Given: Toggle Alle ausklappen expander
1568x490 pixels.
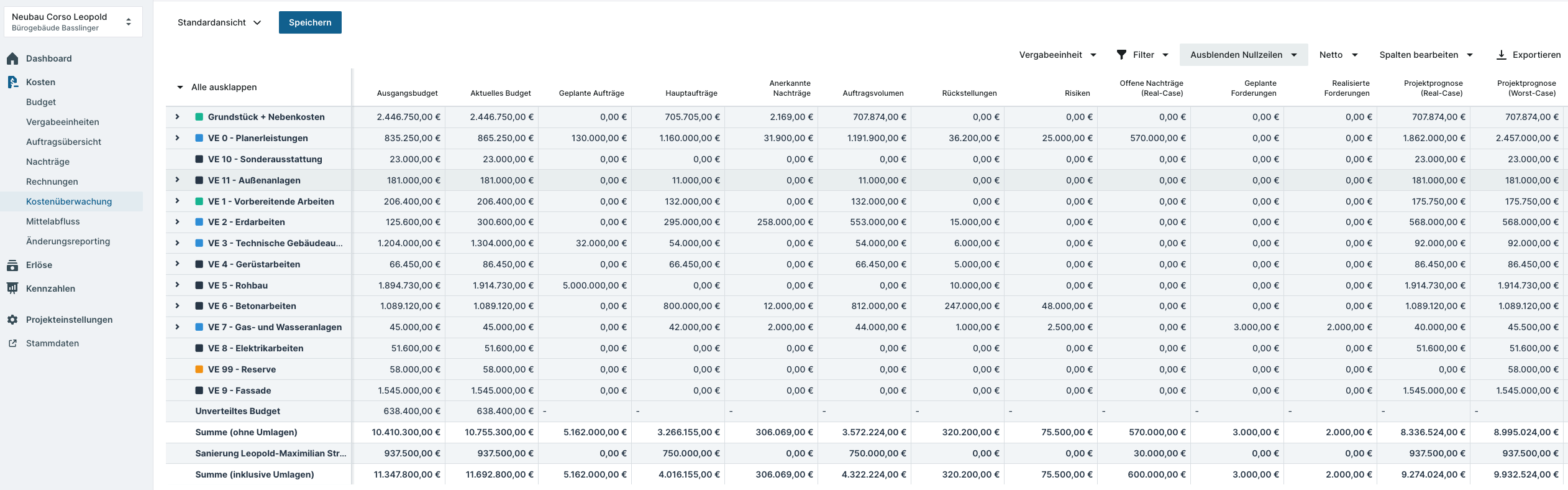Looking at the screenshot, I should 180,87.
